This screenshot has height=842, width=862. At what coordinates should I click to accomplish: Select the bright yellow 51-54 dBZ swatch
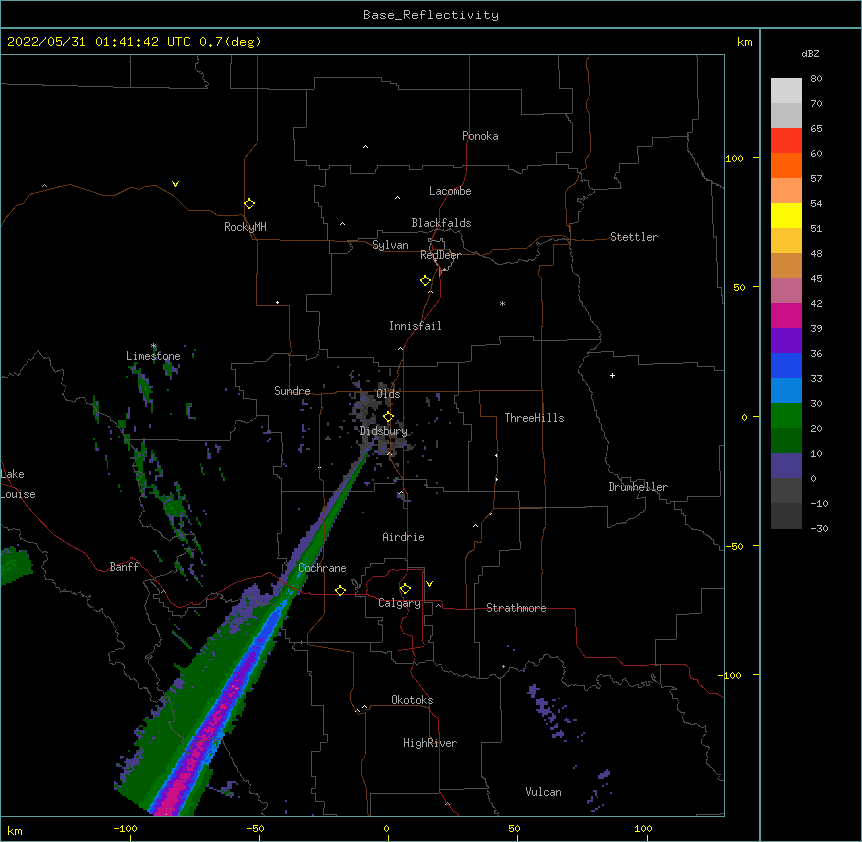pyautogui.click(x=786, y=215)
